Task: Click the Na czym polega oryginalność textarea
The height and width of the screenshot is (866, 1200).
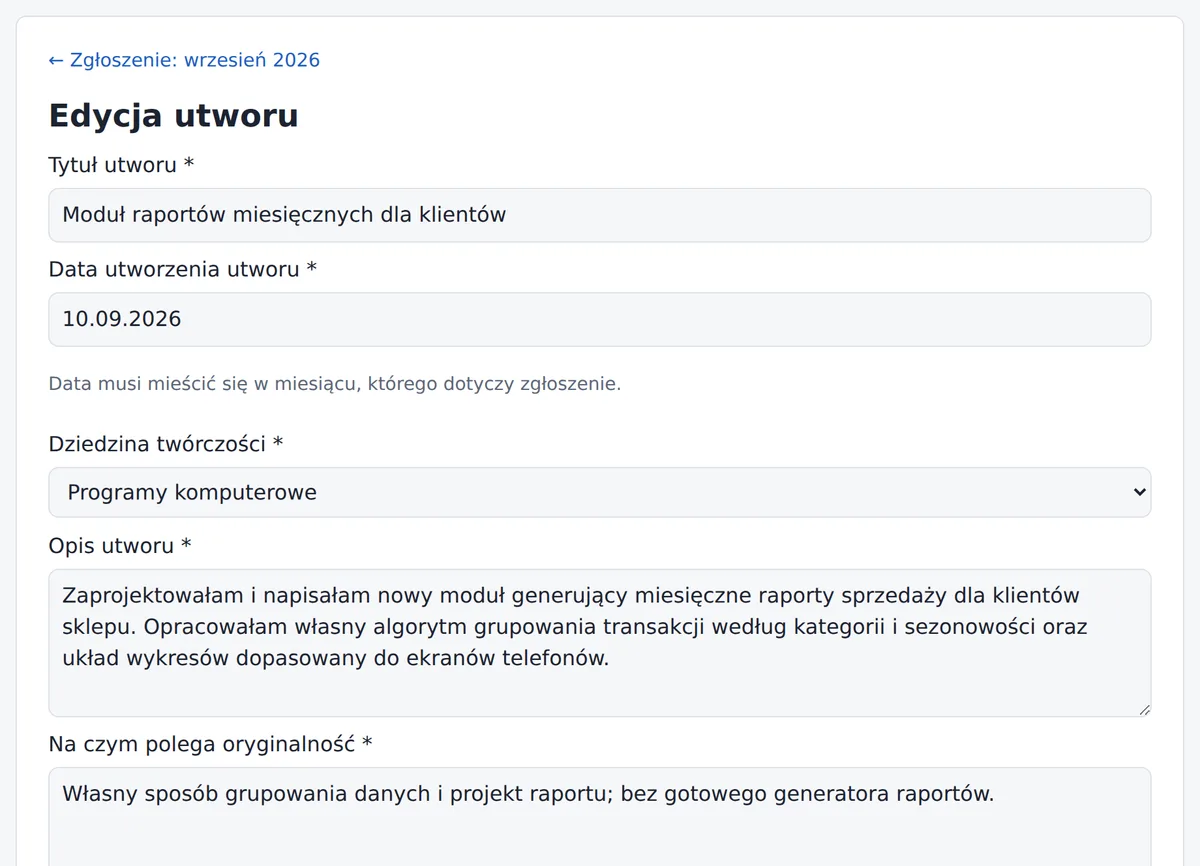Action: [600, 816]
